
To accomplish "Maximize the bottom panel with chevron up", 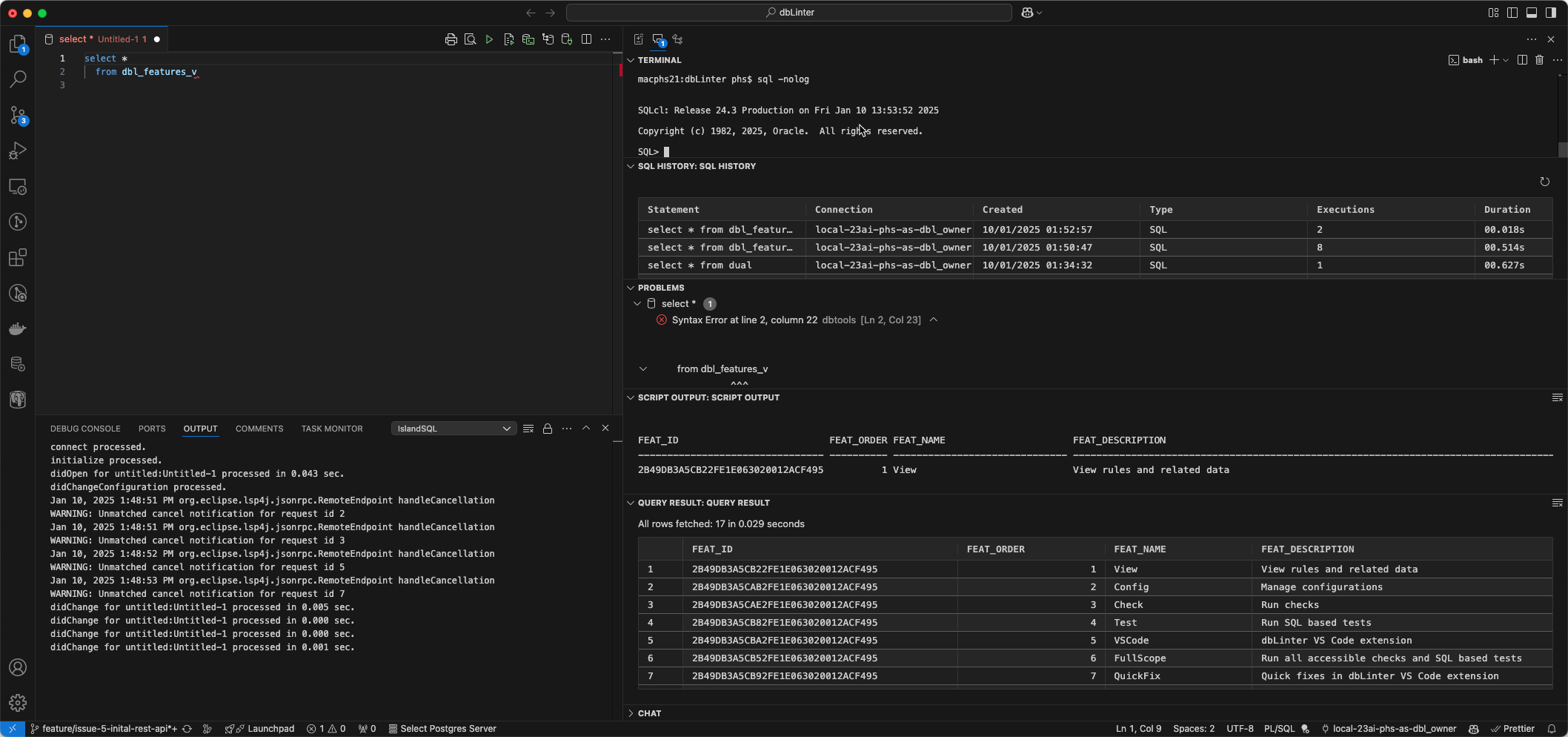I will click(586, 429).
